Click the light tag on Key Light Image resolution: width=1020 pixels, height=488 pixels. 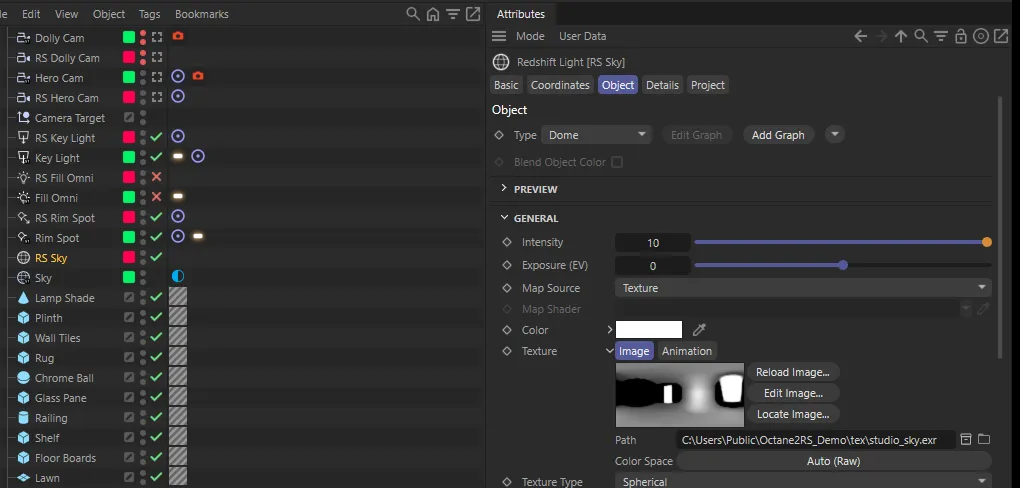click(x=178, y=157)
